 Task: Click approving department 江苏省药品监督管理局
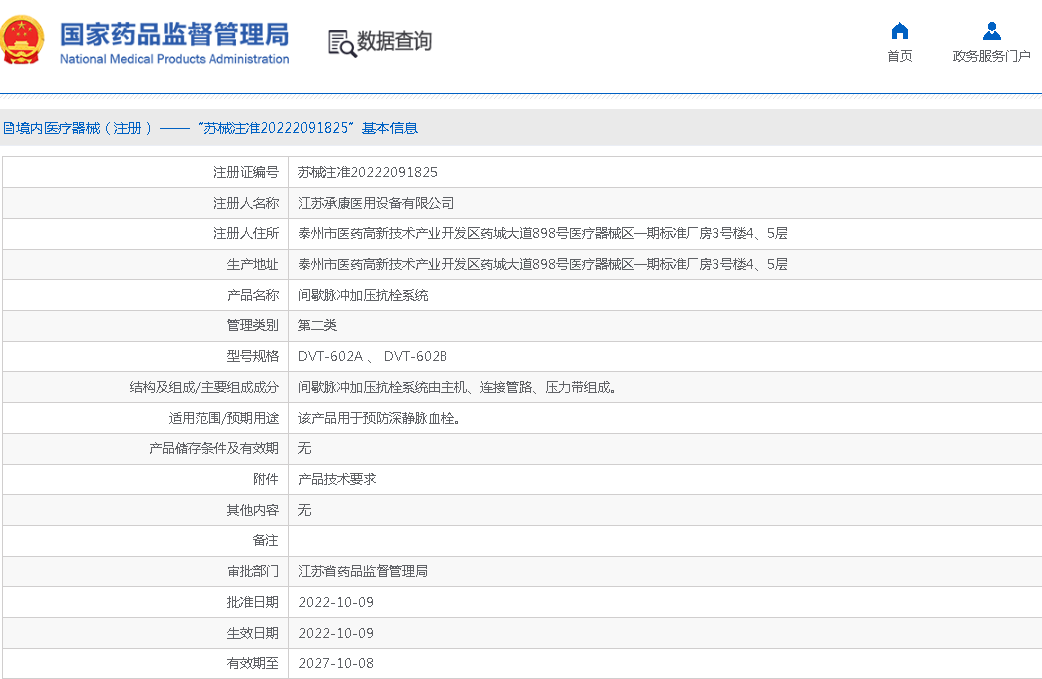coord(363,572)
